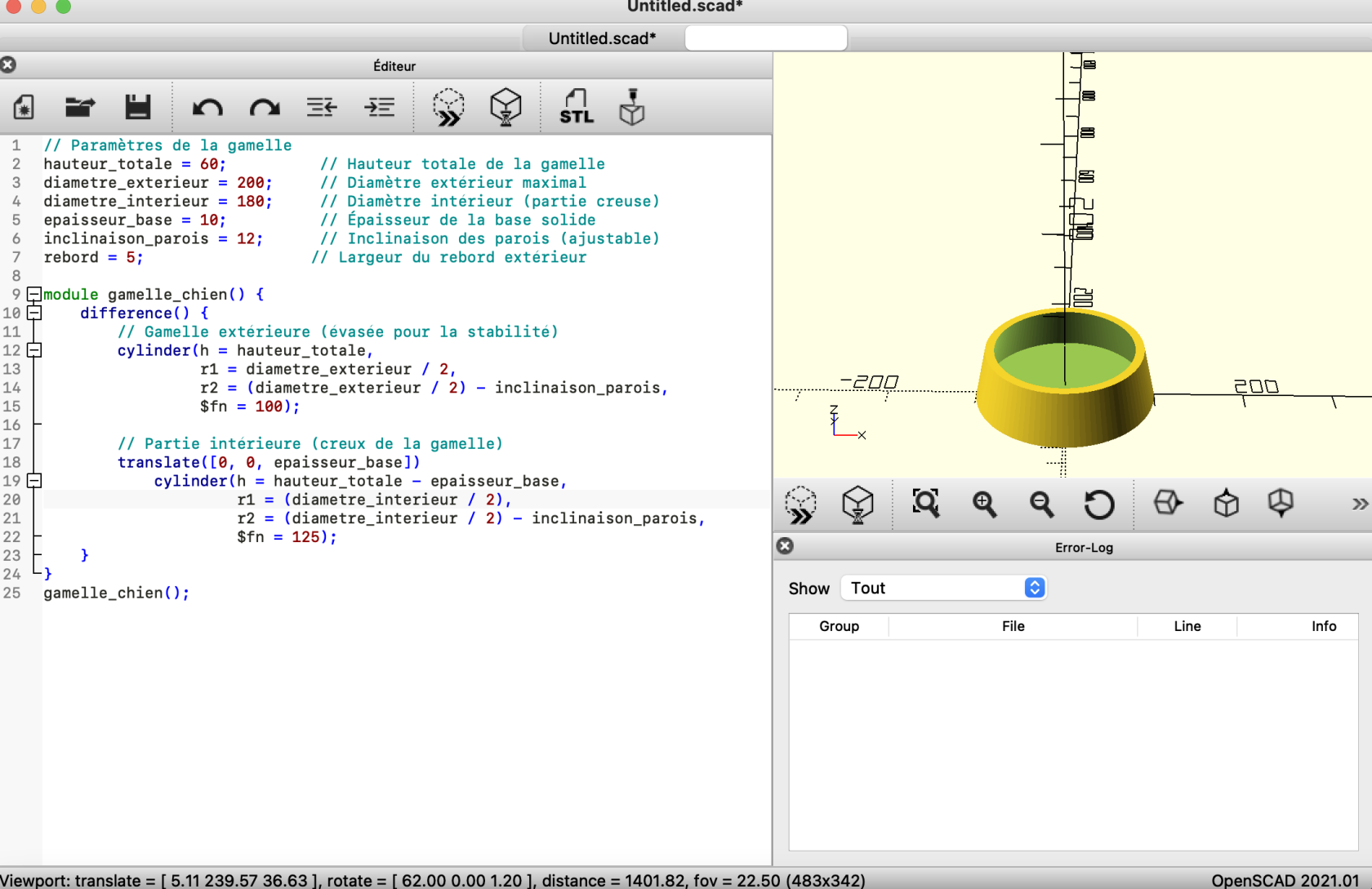Send the design to the 3D printer

pos(632,107)
